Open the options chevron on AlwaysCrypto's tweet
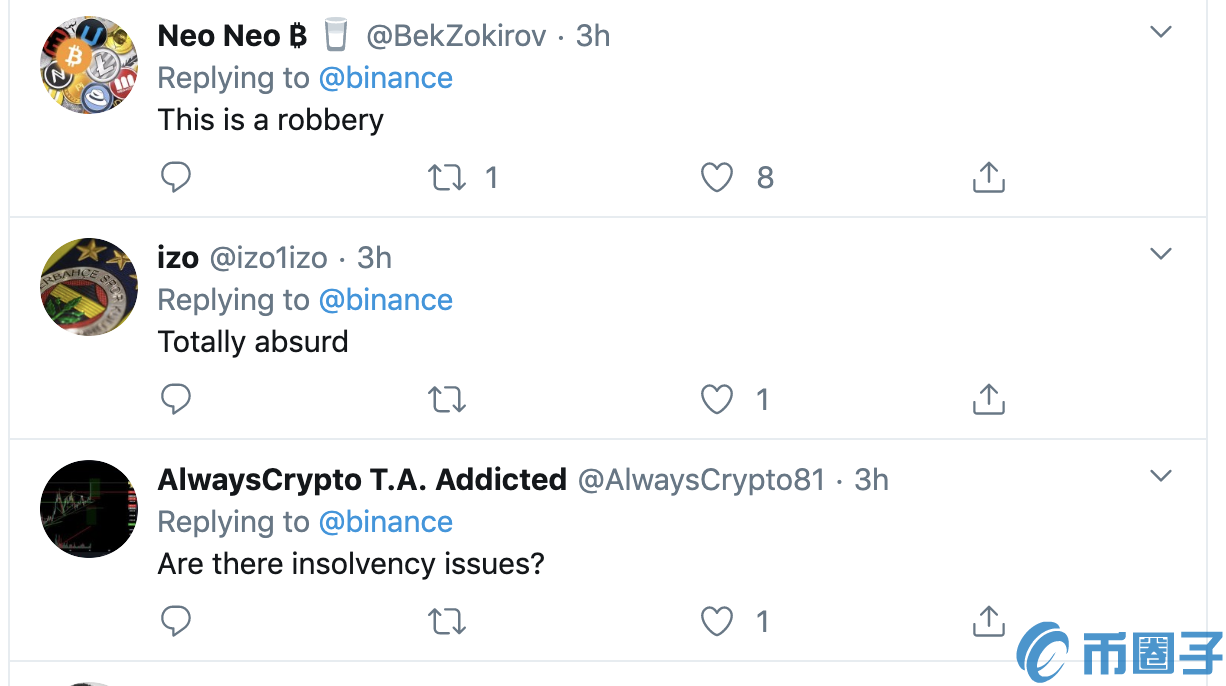This screenshot has width=1226, height=686. (1160, 476)
